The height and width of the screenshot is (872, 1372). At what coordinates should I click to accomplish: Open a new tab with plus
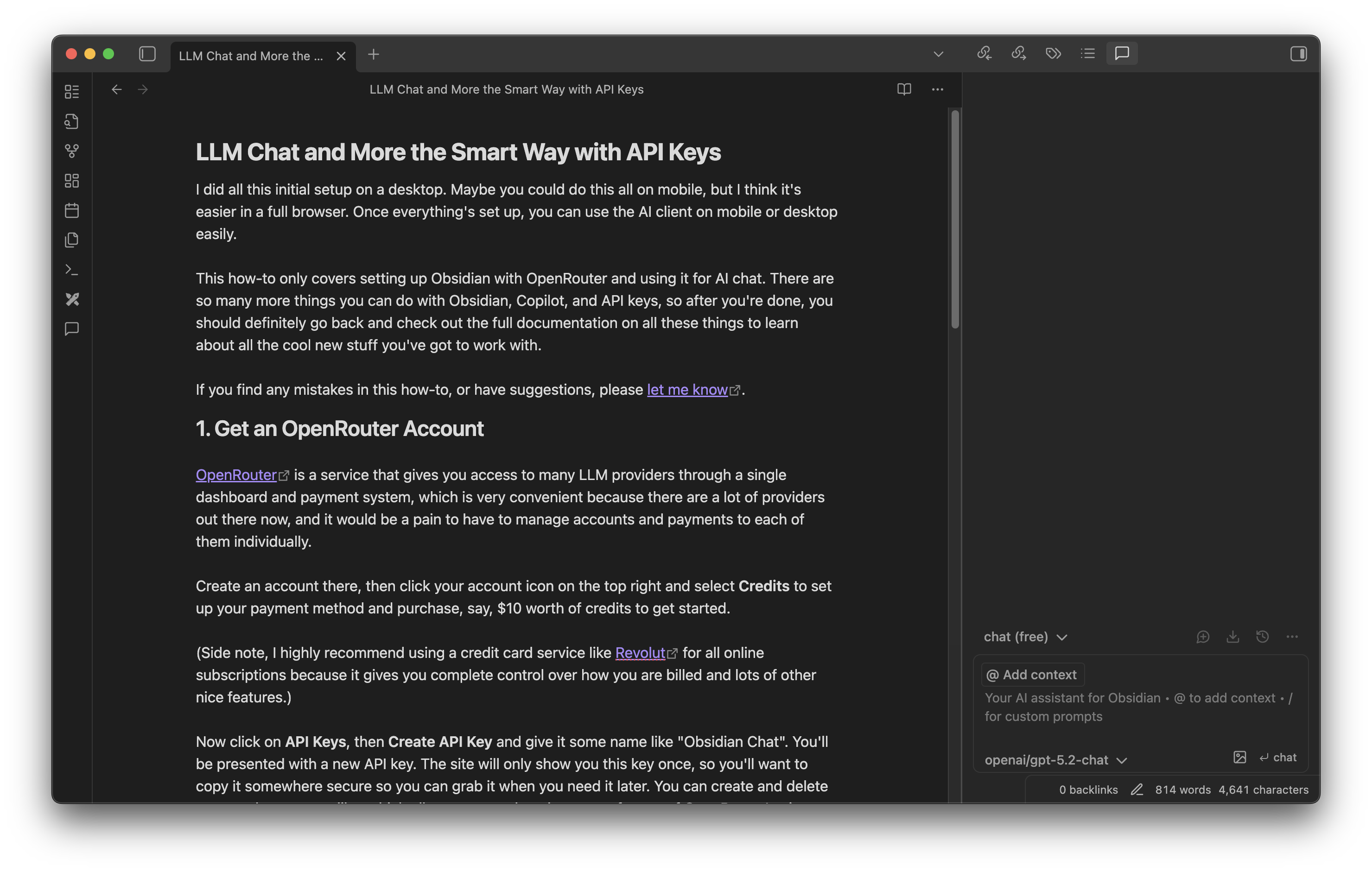[373, 55]
